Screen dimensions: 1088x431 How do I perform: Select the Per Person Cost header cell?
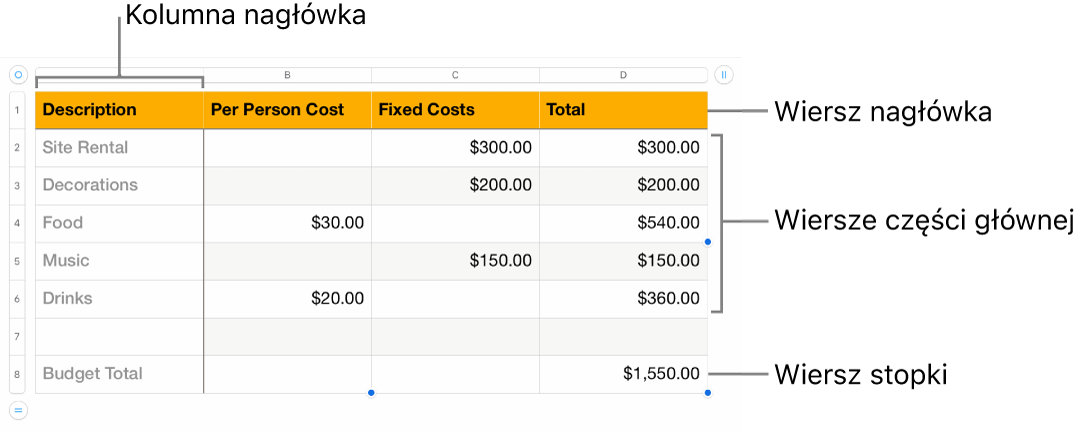(x=287, y=110)
